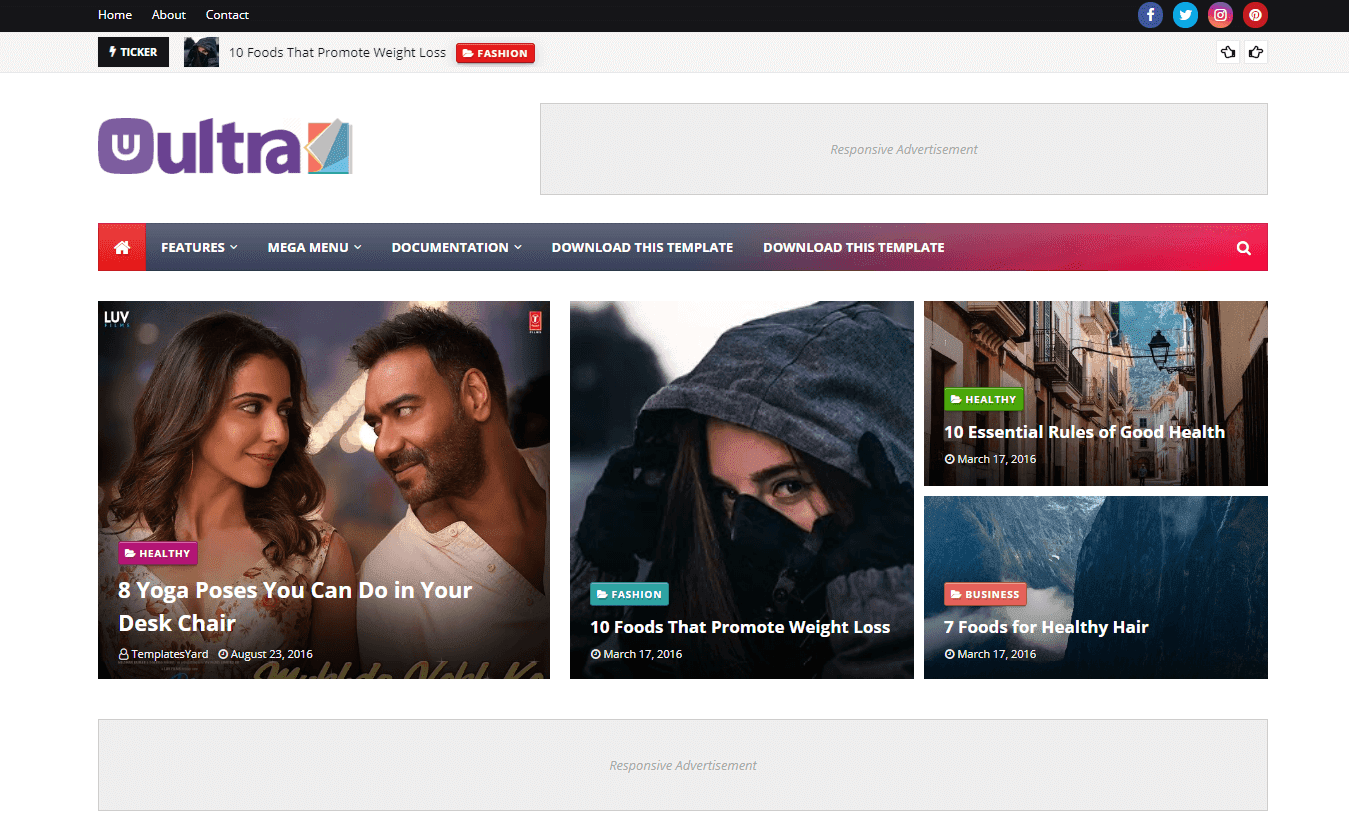Expand the DOCUMENTATION dropdown

tap(456, 247)
